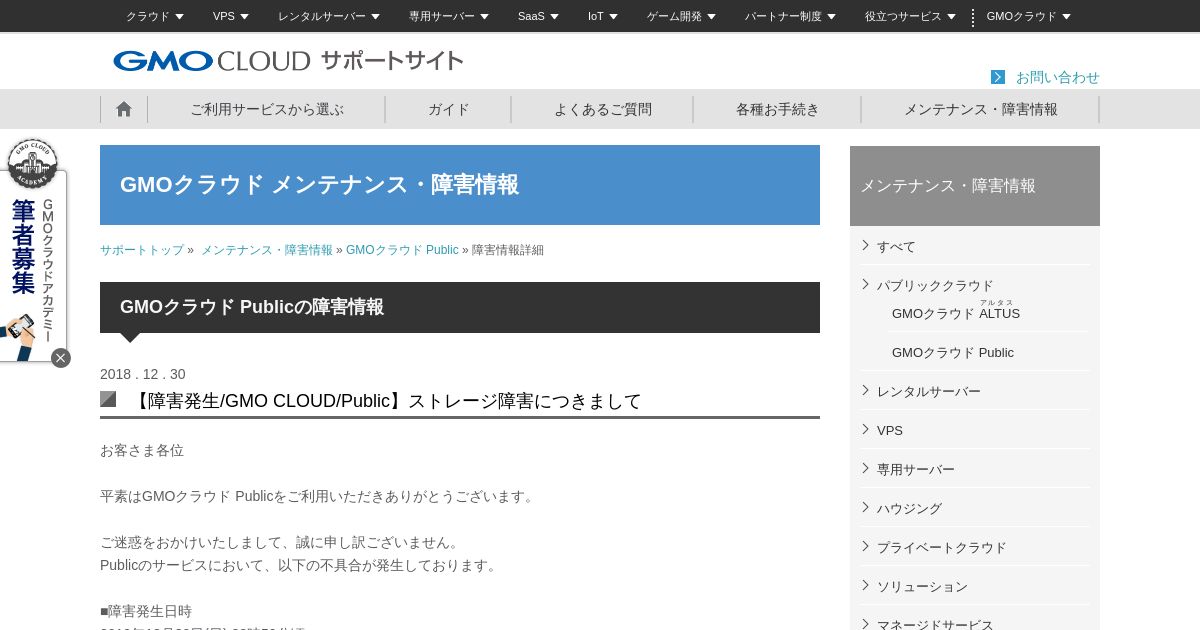Viewport: 1200px width, 630px height.
Task: Click the GMO CLOUD support site logo
Action: click(288, 61)
